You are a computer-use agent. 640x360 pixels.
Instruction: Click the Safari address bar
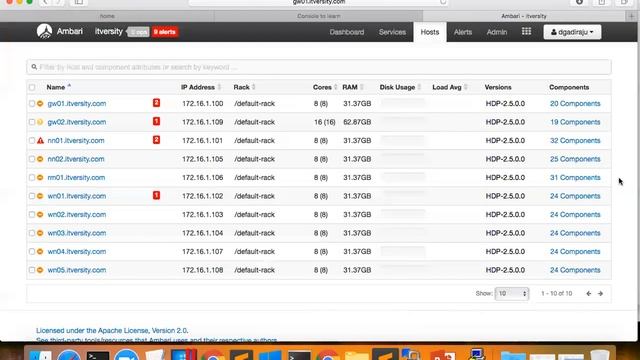click(x=318, y=2)
